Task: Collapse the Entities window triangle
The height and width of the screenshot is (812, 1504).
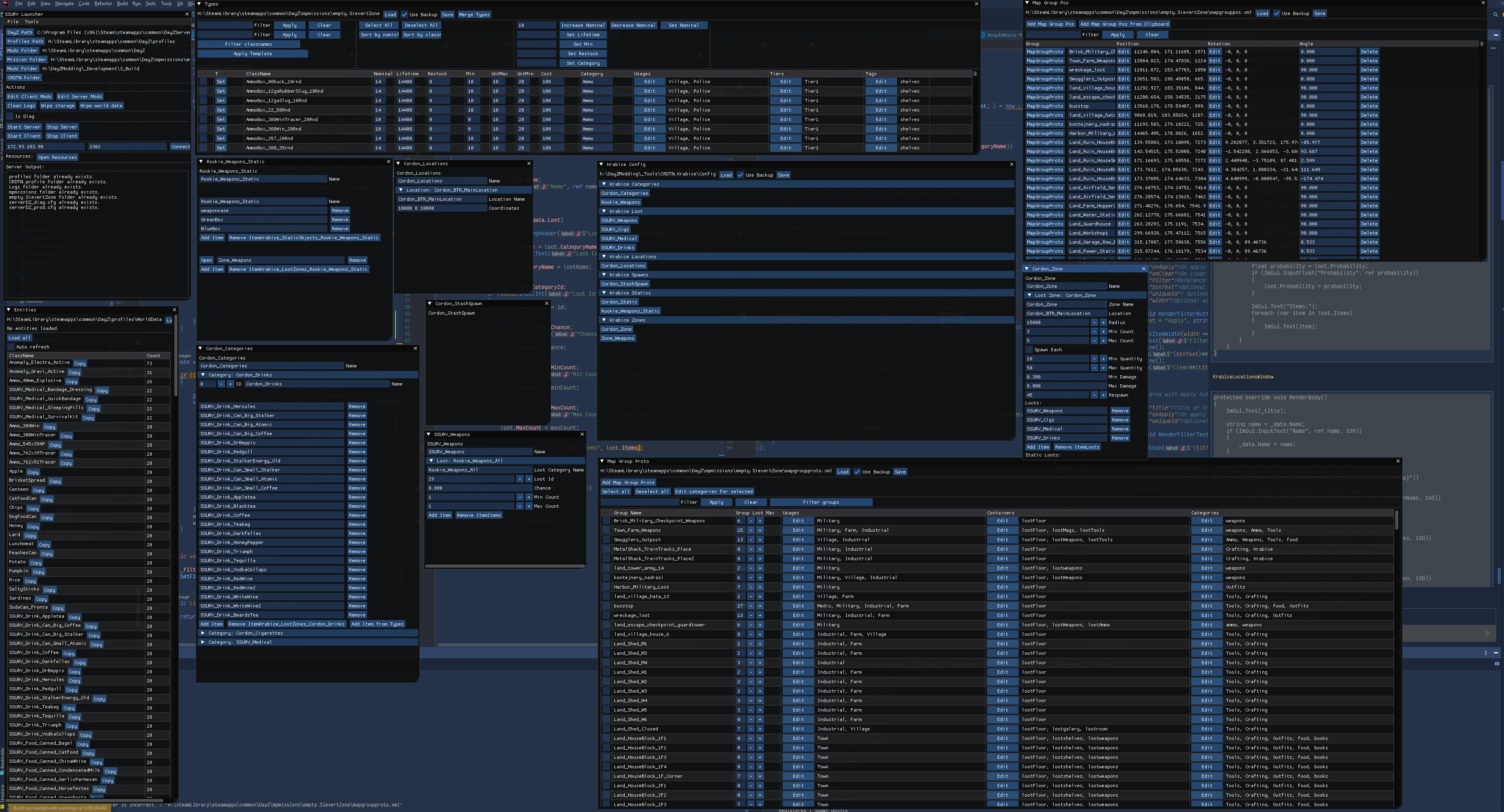Action: [9, 310]
